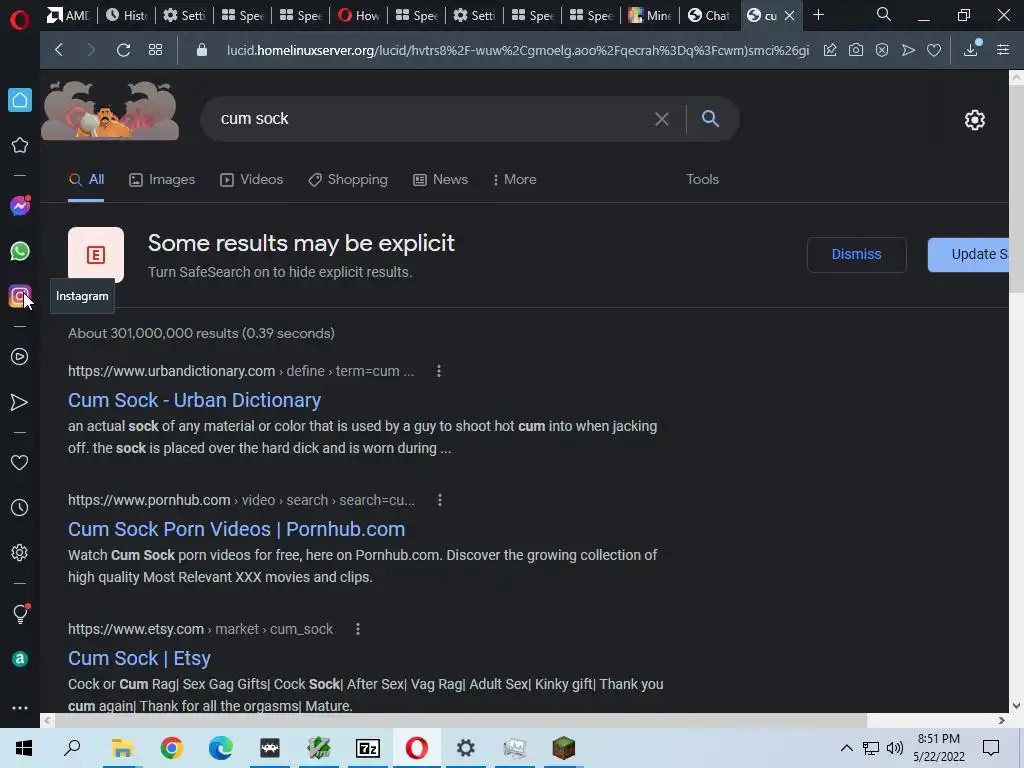This screenshot has height=768, width=1024.
Task: Open File Explorer from the taskbar
Action: (122, 748)
